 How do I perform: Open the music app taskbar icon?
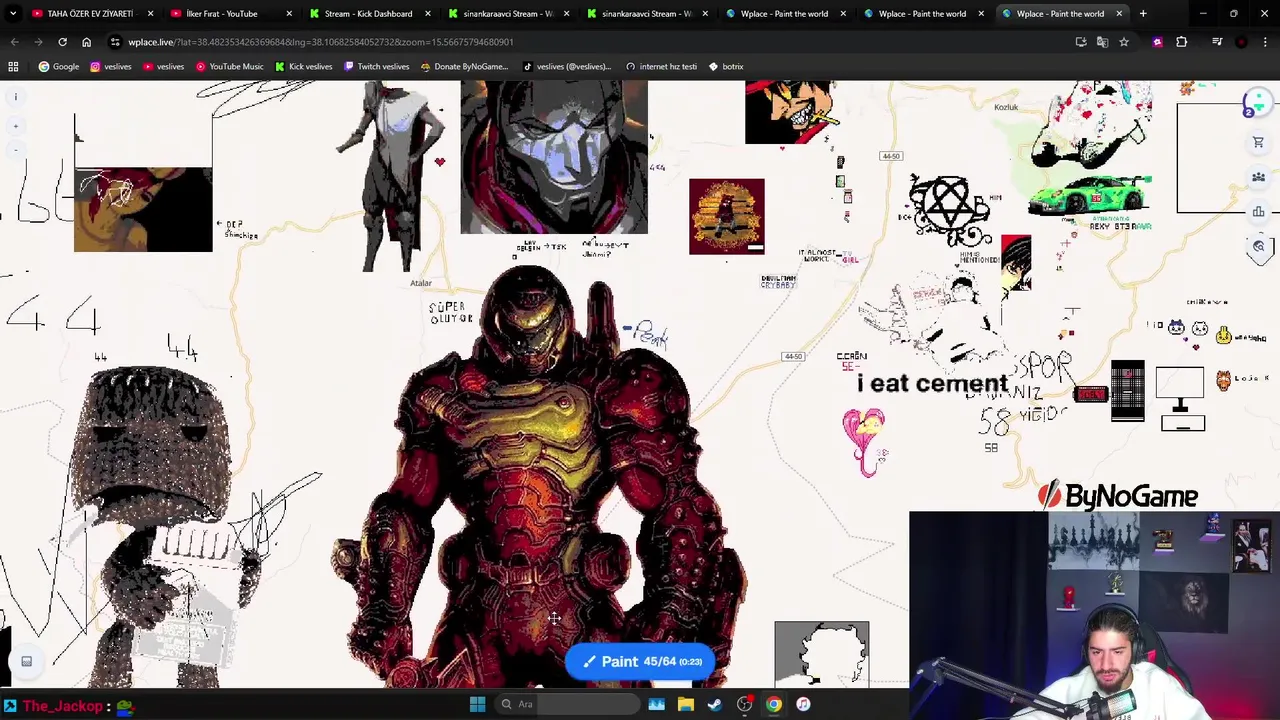[803, 704]
